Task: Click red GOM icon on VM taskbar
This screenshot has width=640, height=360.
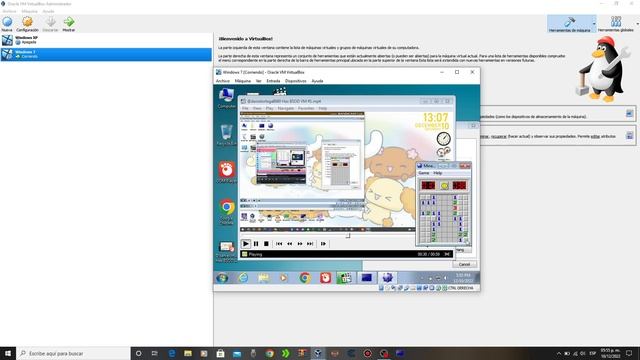Action: point(325,278)
